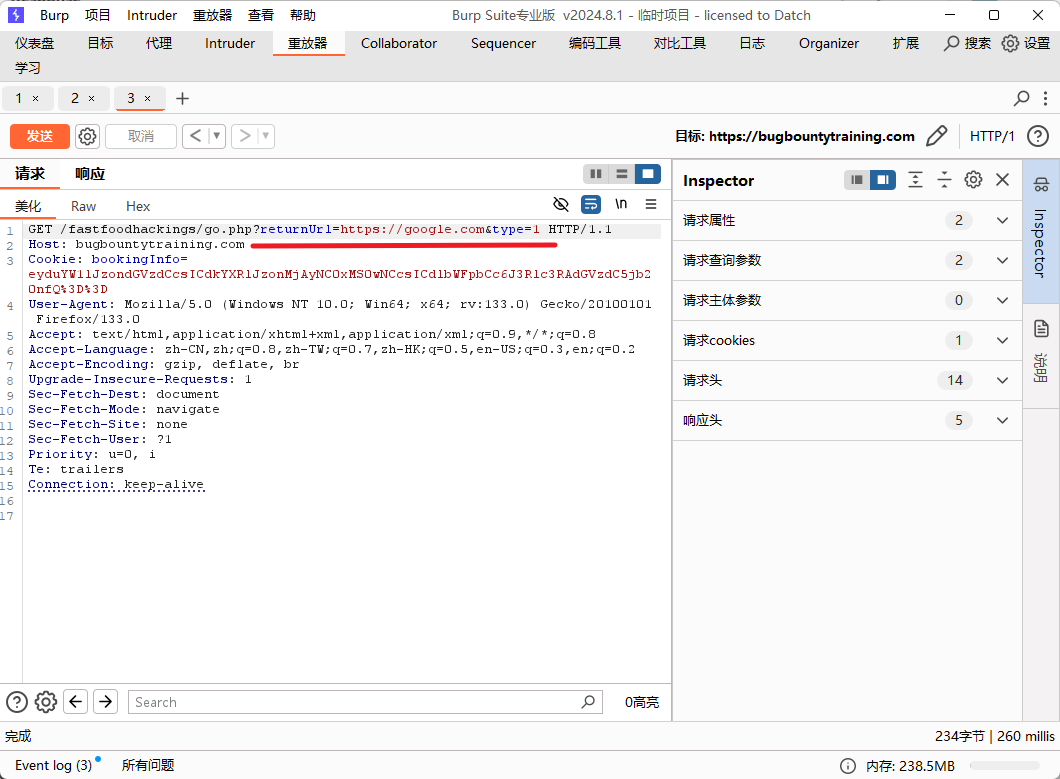
Task: Open help icon beside HTTP/1
Action: (1038, 136)
